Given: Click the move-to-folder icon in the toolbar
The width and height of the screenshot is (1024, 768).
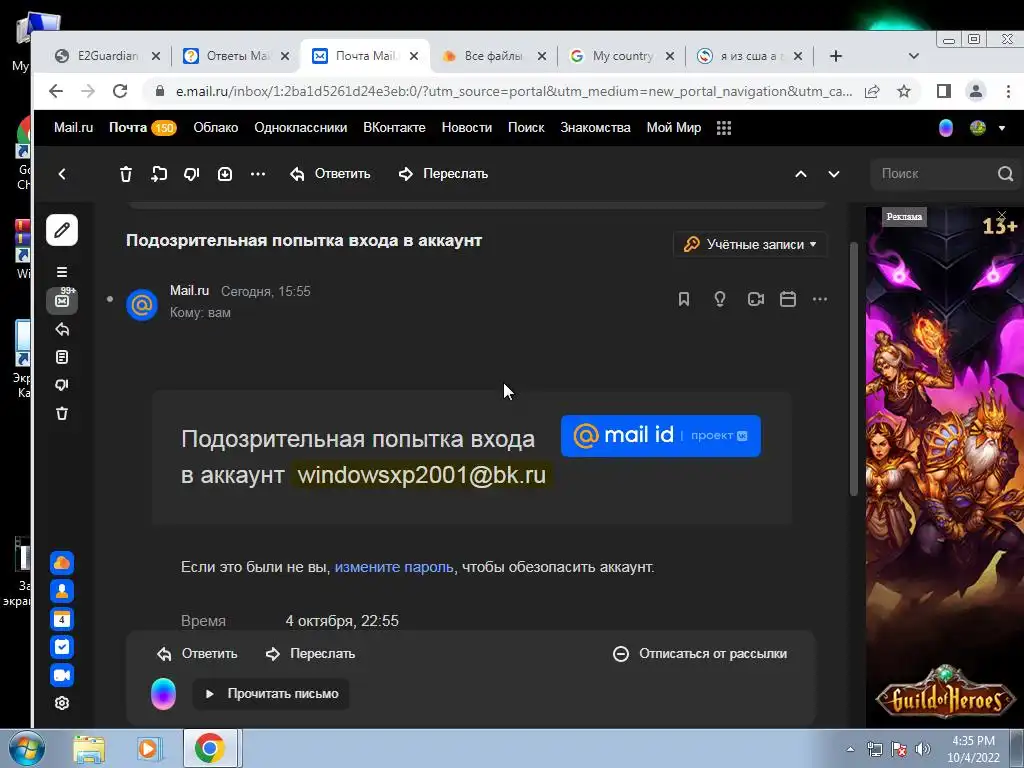Looking at the screenshot, I should click(159, 174).
